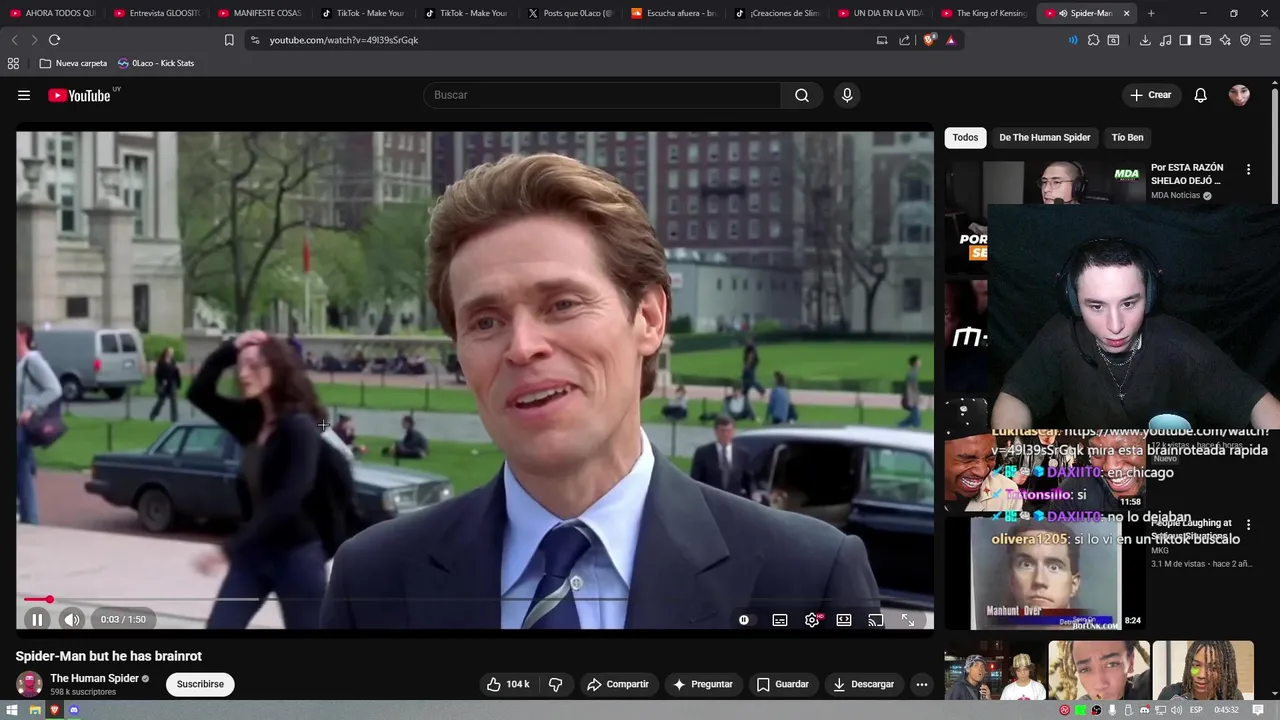Go back in the browser
The image size is (1280, 720).
(x=14, y=40)
